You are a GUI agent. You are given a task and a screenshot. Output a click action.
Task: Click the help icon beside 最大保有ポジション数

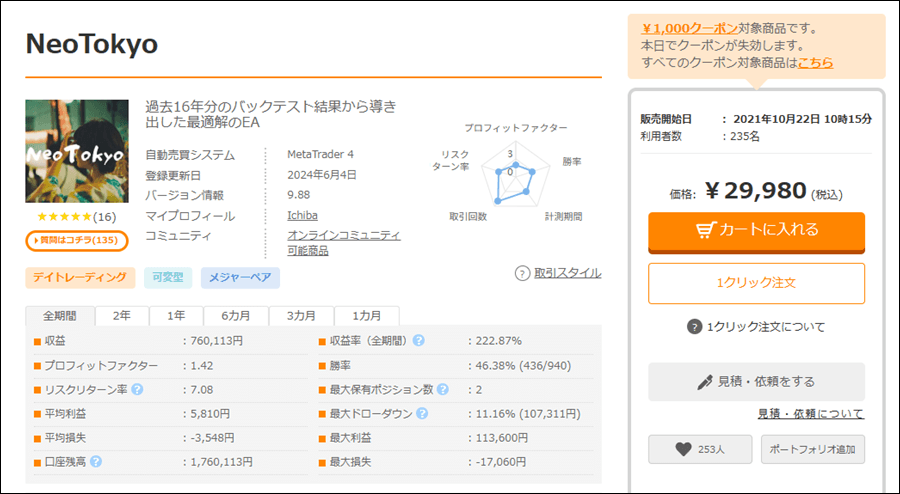click(443, 390)
